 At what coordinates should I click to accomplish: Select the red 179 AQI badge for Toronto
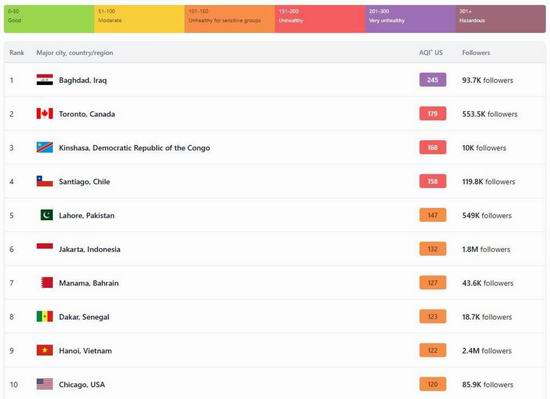pyautogui.click(x=433, y=114)
